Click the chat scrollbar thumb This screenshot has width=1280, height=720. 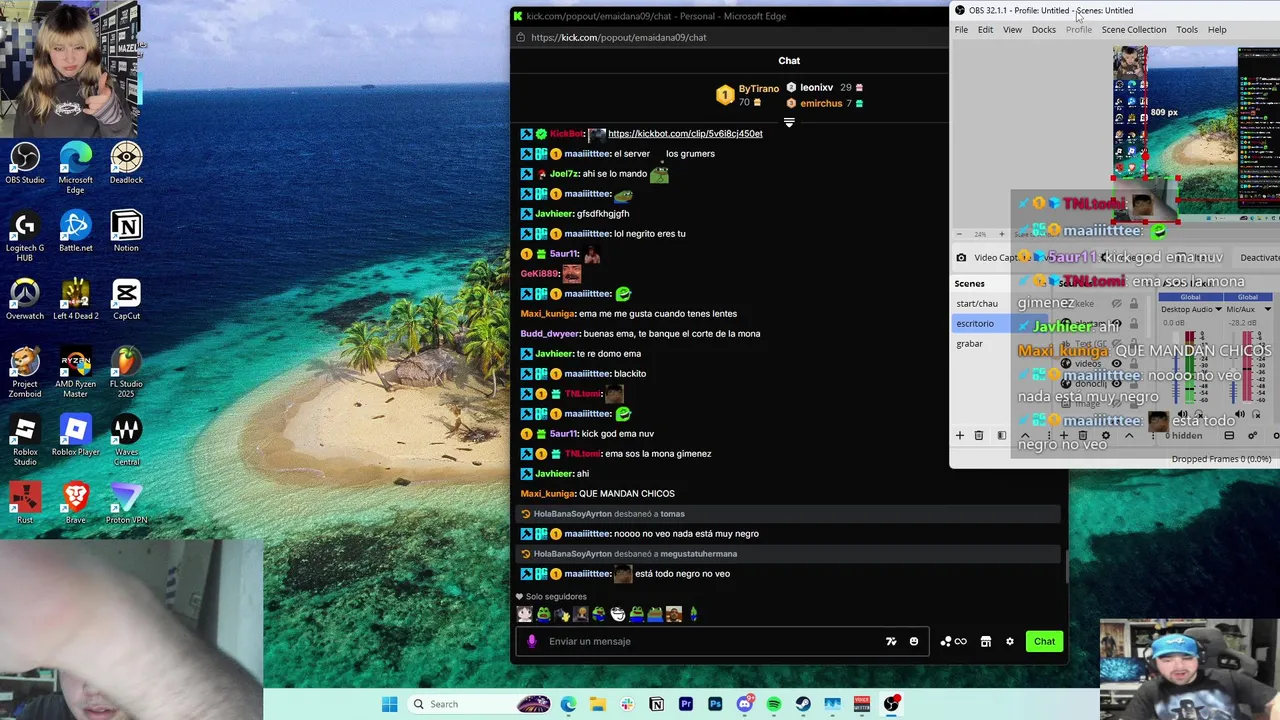(1066, 568)
